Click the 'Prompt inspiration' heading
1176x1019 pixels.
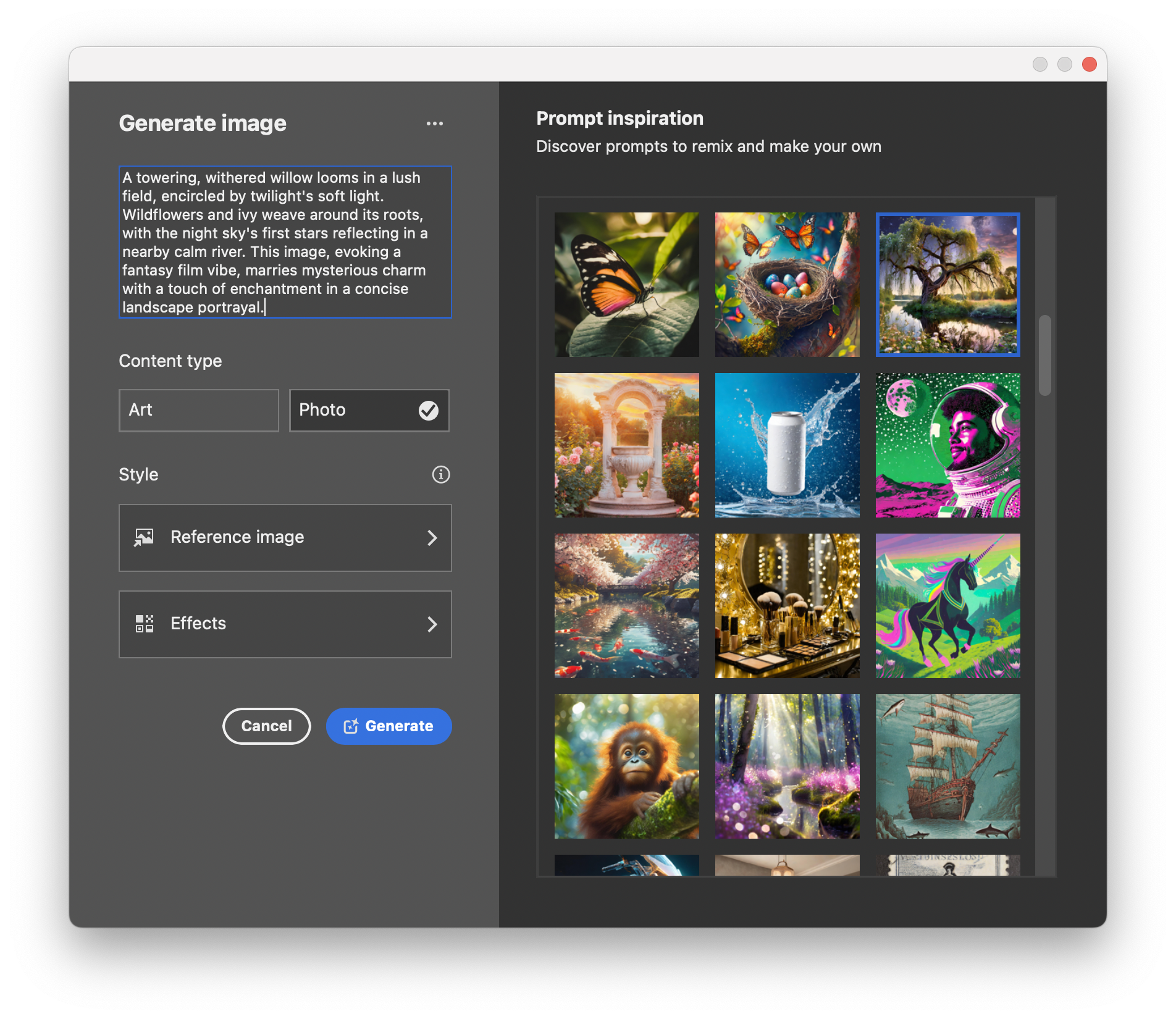619,119
